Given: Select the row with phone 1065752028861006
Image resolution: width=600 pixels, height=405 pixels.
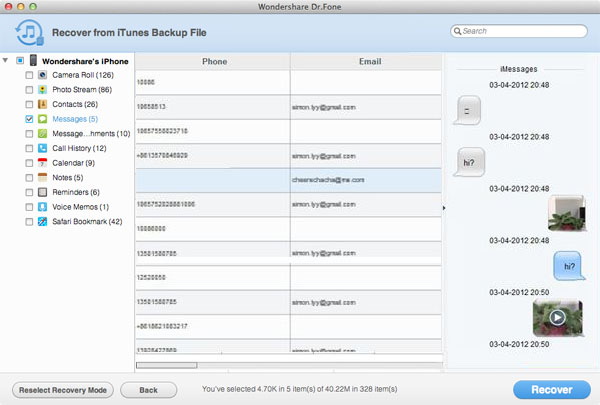Looking at the screenshot, I should click(289, 204).
